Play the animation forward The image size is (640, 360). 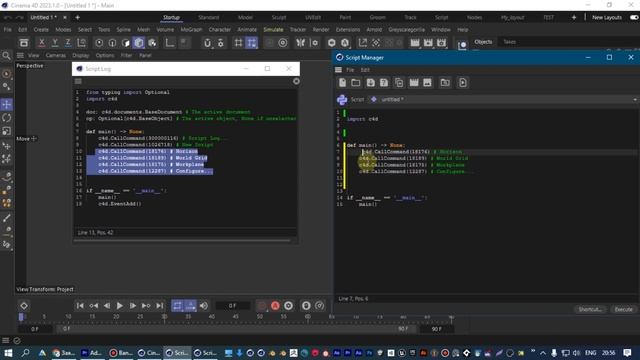click(x=120, y=306)
